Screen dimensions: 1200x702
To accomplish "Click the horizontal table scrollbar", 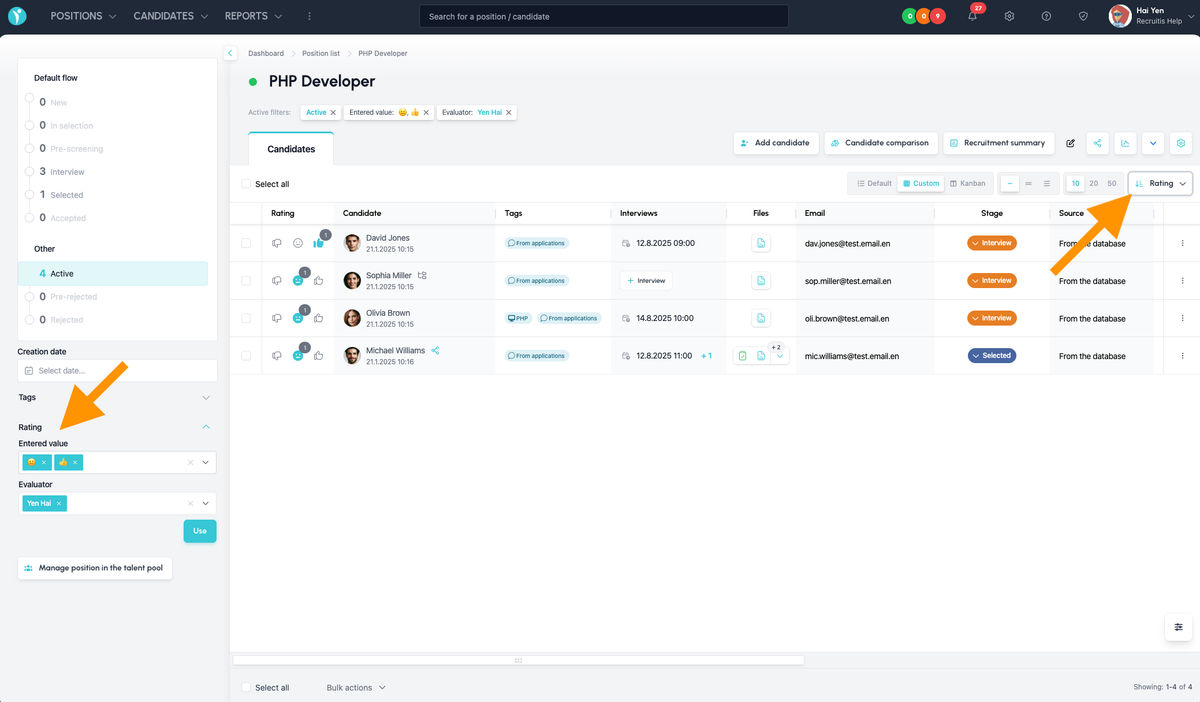I will tap(518, 660).
